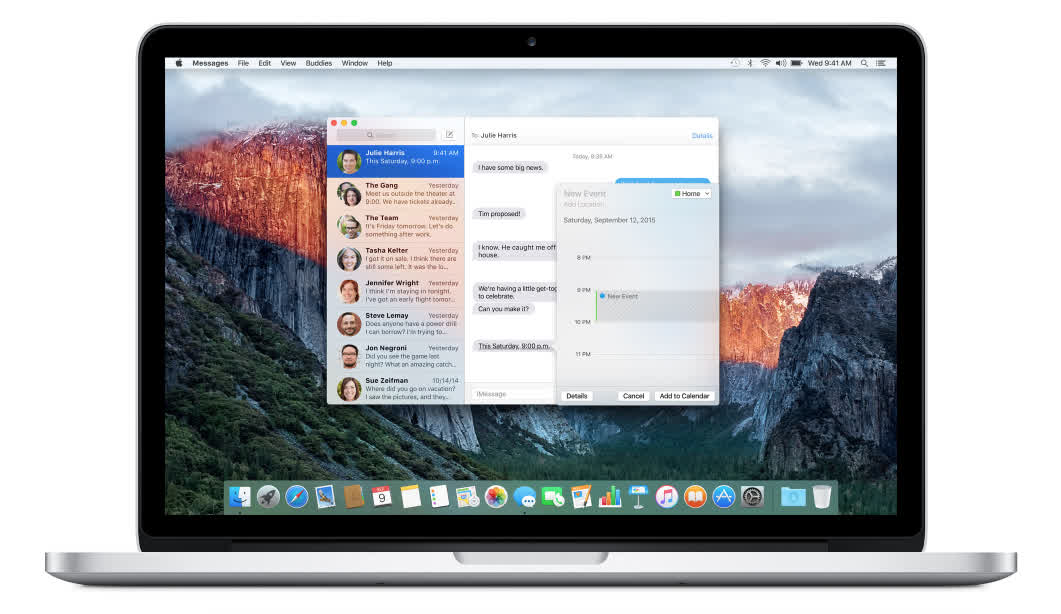The height and width of the screenshot is (614, 1061).
Task: Select Sue Zelfman conversation
Action: coord(396,388)
